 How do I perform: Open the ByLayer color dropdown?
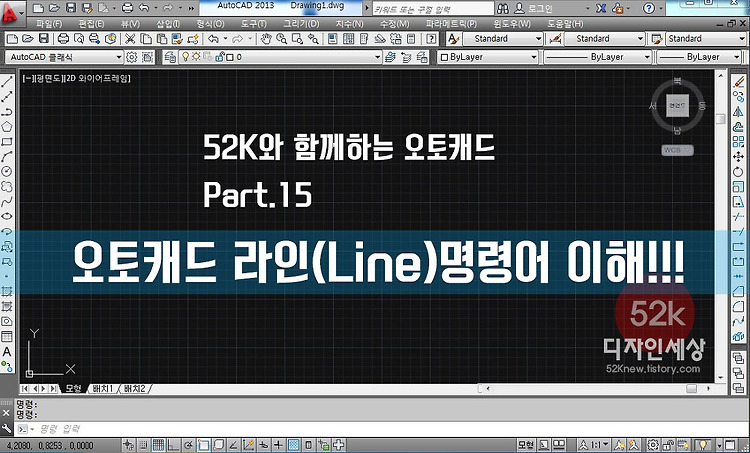tap(488, 57)
